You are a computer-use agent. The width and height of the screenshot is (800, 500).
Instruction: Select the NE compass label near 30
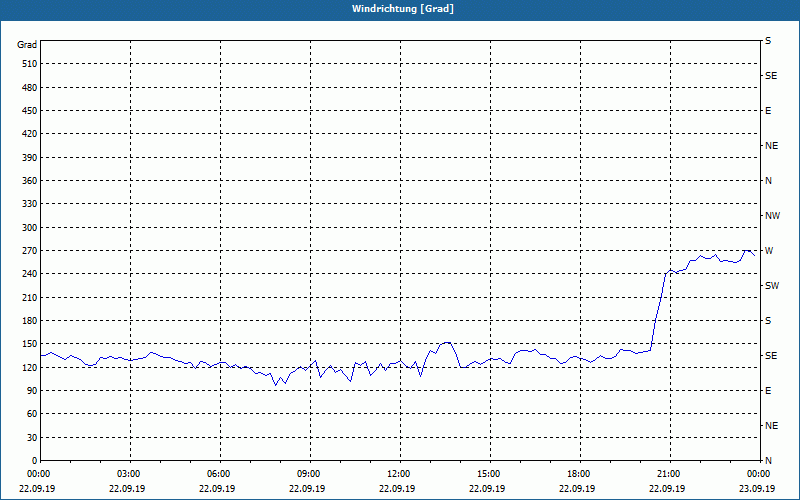coord(771,426)
